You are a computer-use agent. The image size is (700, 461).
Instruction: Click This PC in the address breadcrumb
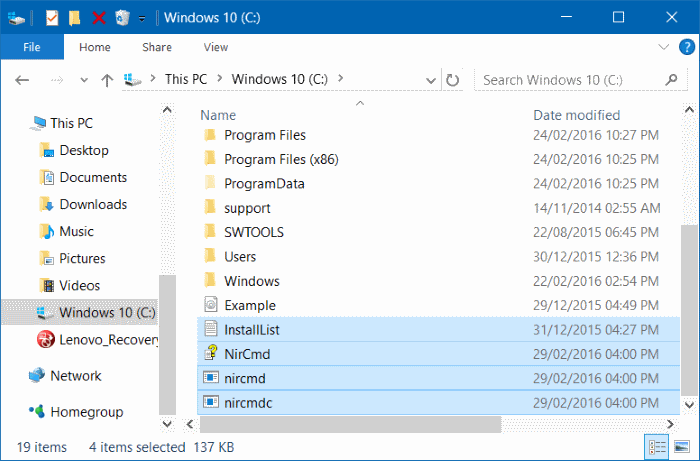186,79
